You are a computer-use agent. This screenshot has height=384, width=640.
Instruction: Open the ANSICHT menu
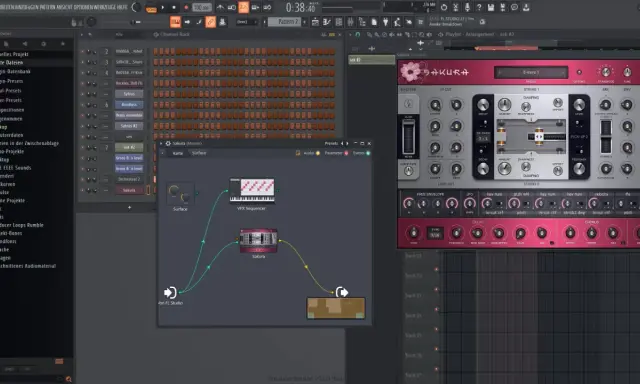64,7
